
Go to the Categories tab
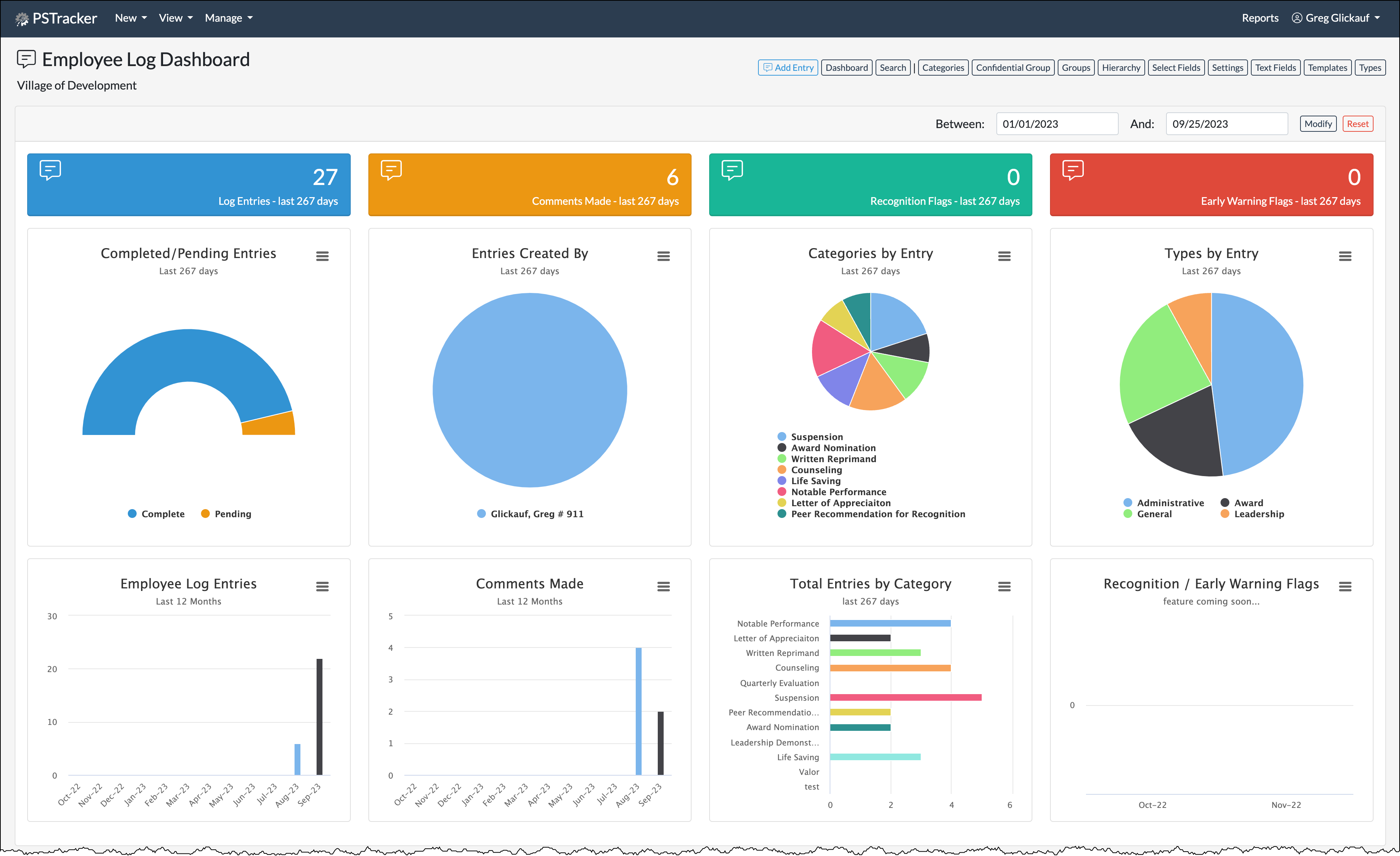point(943,68)
